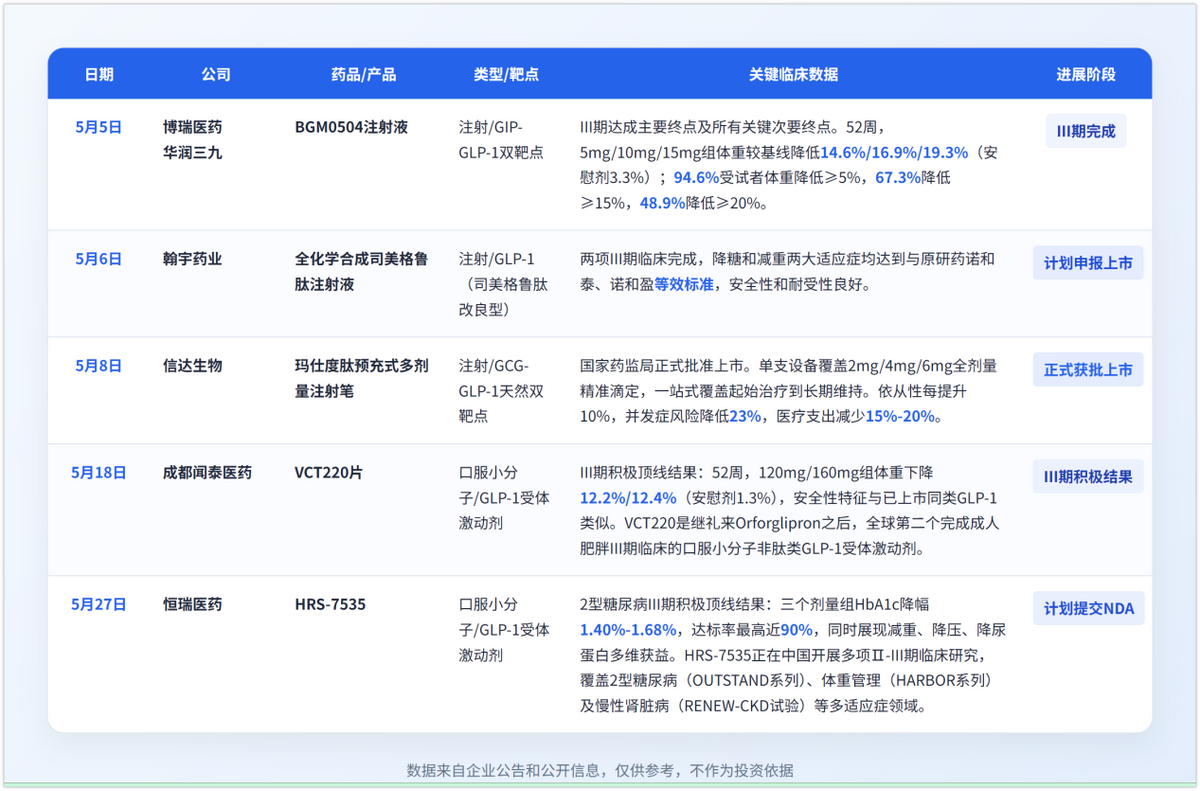Click the highlighted 67.3% figure
Screen dimensions: 1200x791
tap(898, 178)
